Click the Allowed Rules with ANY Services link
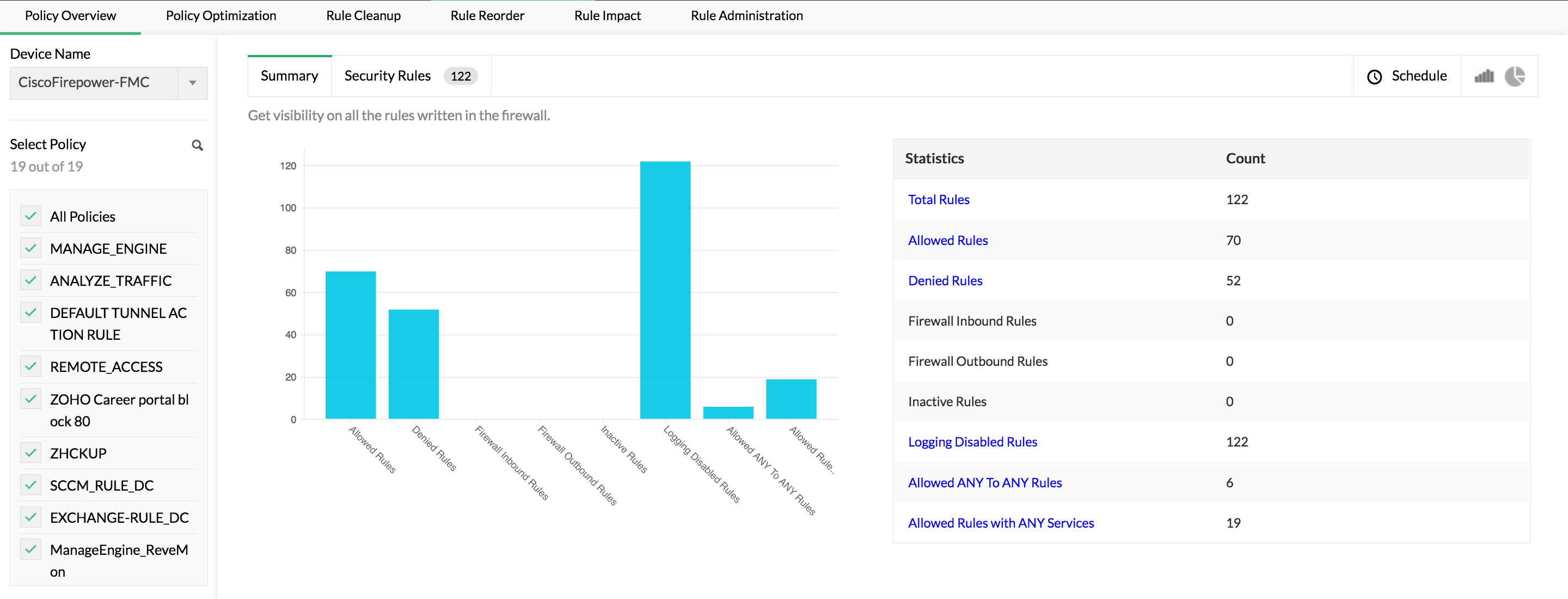 tap(1000, 522)
